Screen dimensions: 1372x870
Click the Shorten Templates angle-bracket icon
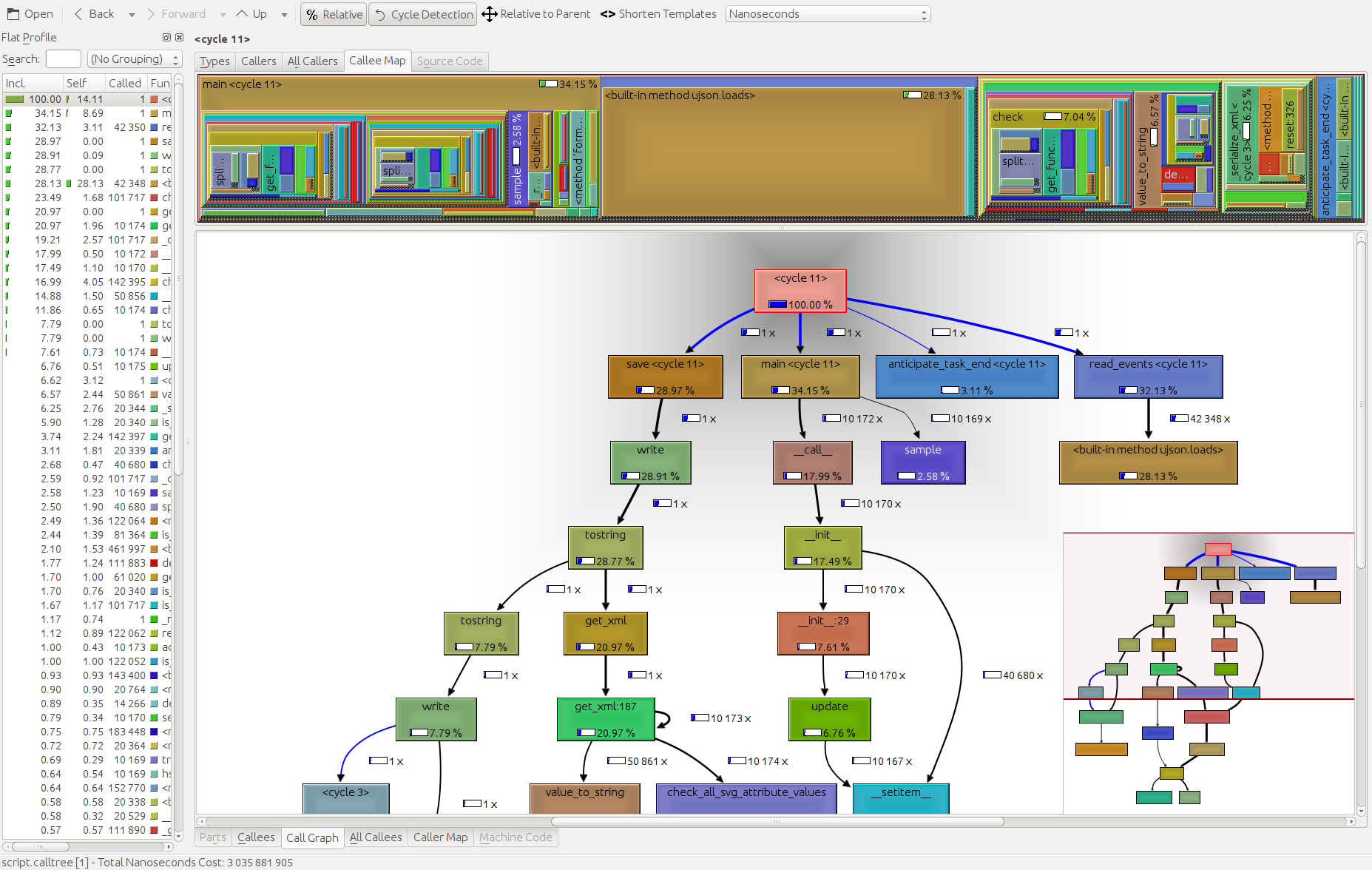point(608,14)
